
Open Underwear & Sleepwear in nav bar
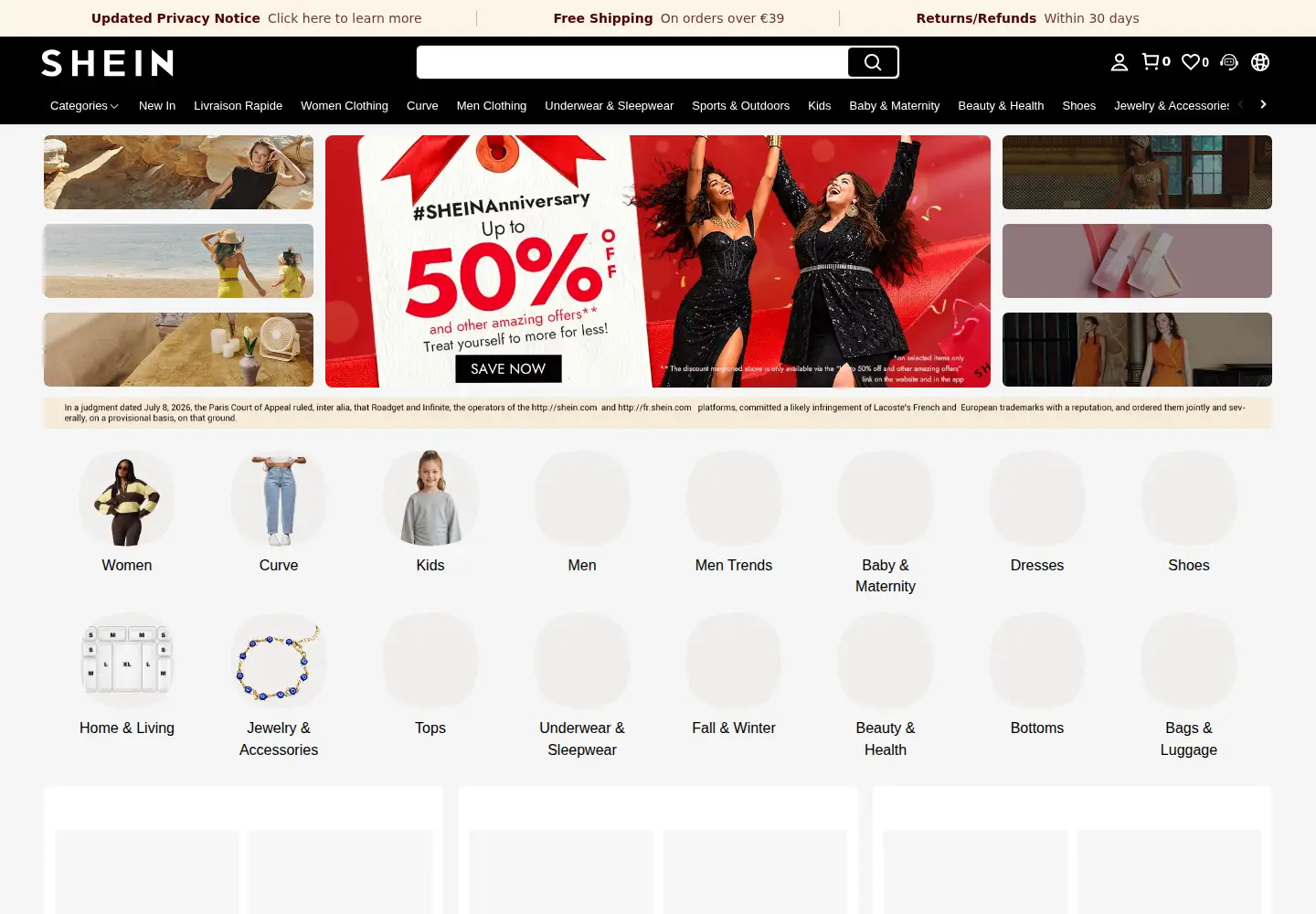pos(609,106)
